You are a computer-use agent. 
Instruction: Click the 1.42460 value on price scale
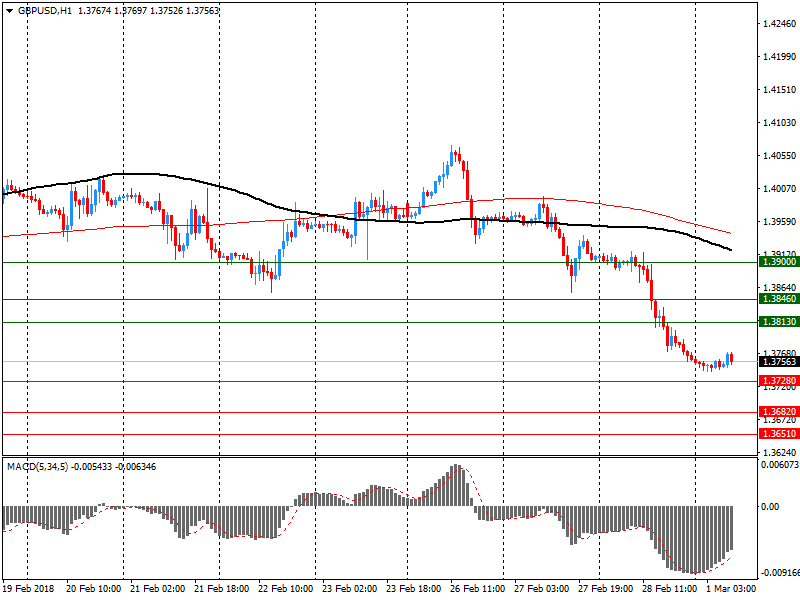(x=778, y=23)
